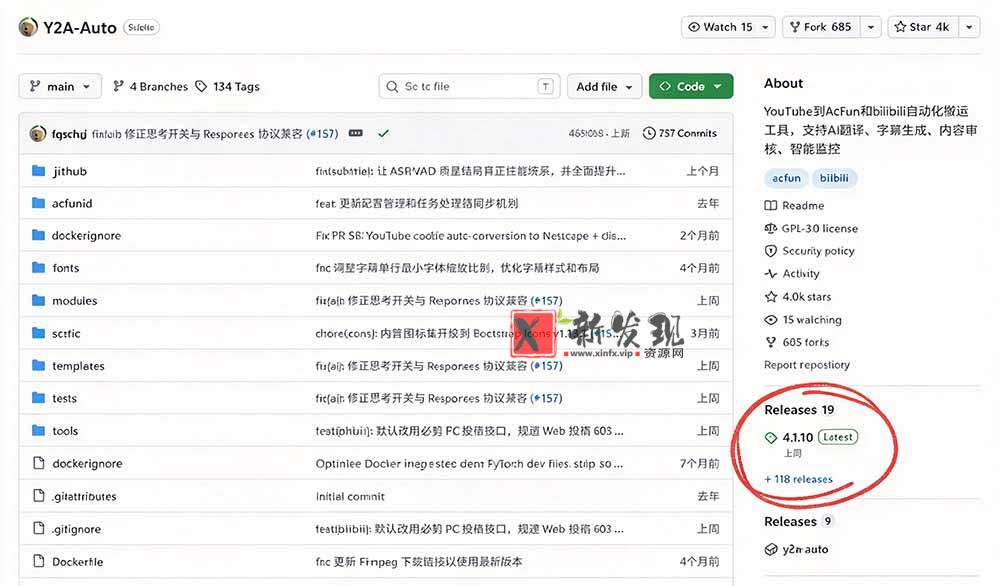Click the pulse icon beside Activity
Viewport: 1000px width, 586px height.
pyautogui.click(x=770, y=274)
